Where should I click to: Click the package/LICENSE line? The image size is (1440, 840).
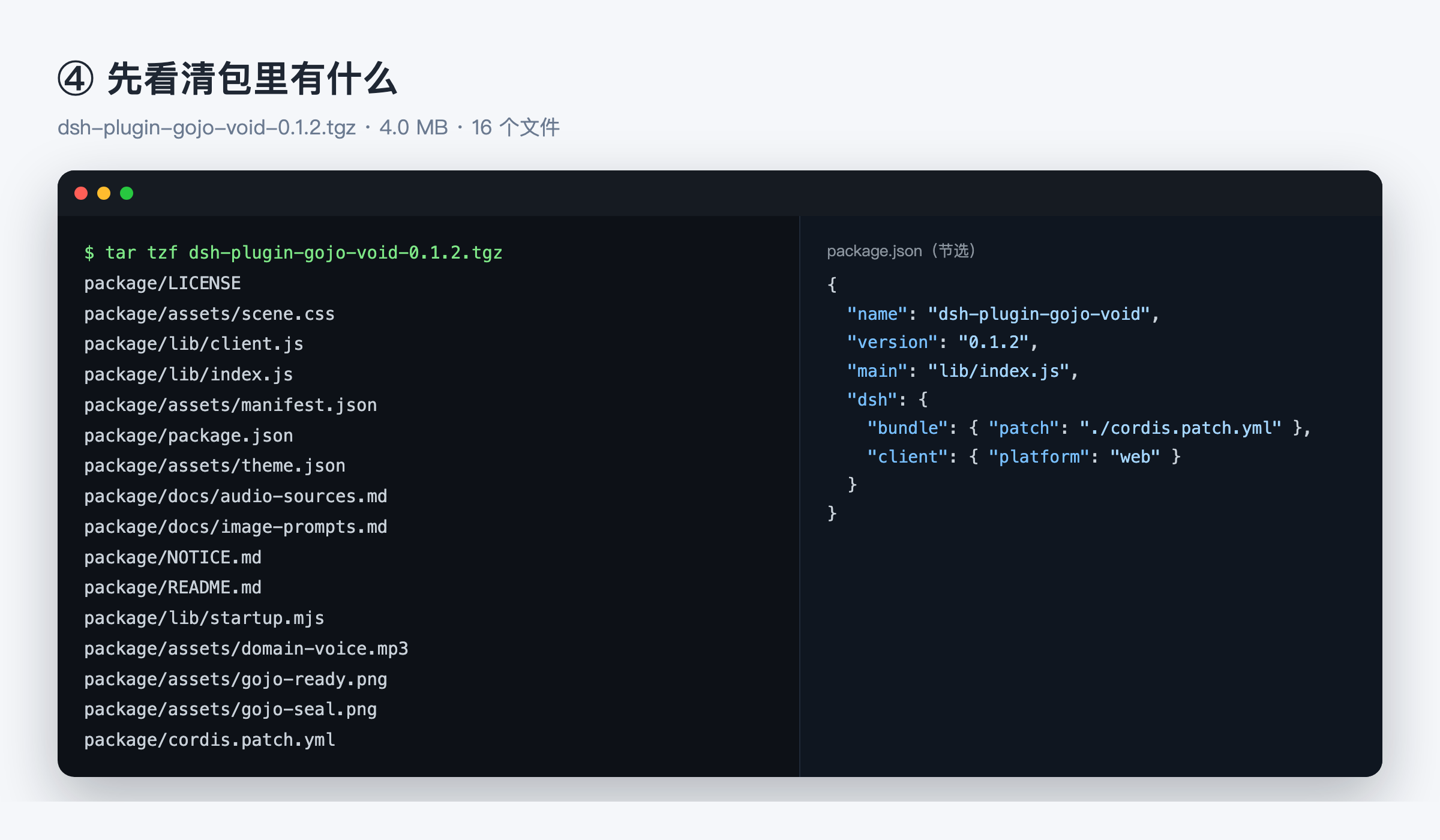(x=163, y=283)
